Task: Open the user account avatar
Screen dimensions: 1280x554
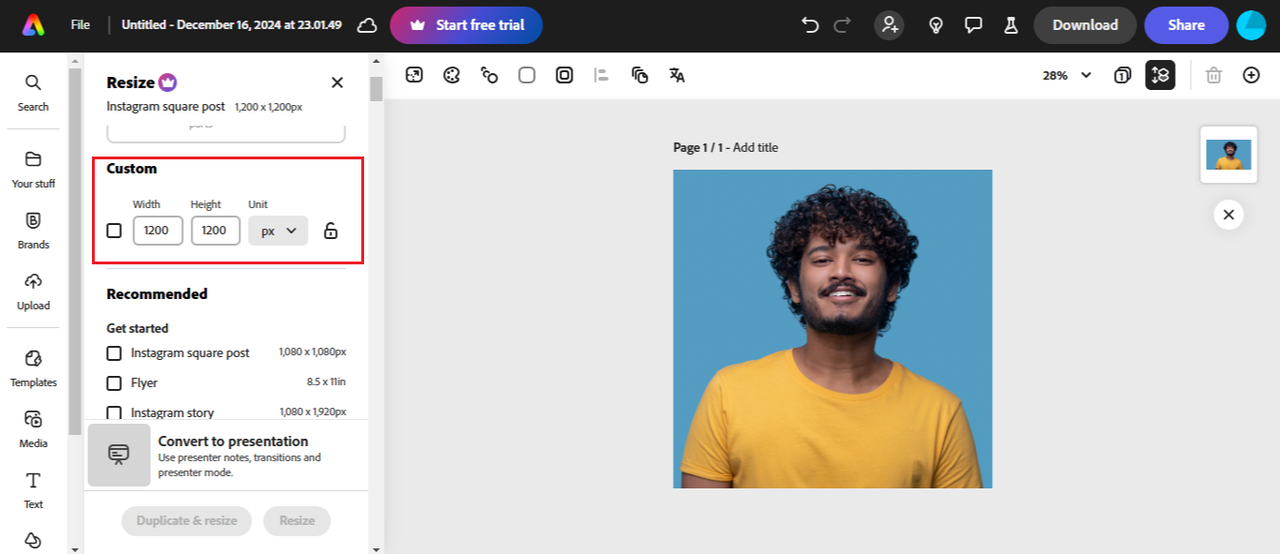Action: click(1251, 25)
